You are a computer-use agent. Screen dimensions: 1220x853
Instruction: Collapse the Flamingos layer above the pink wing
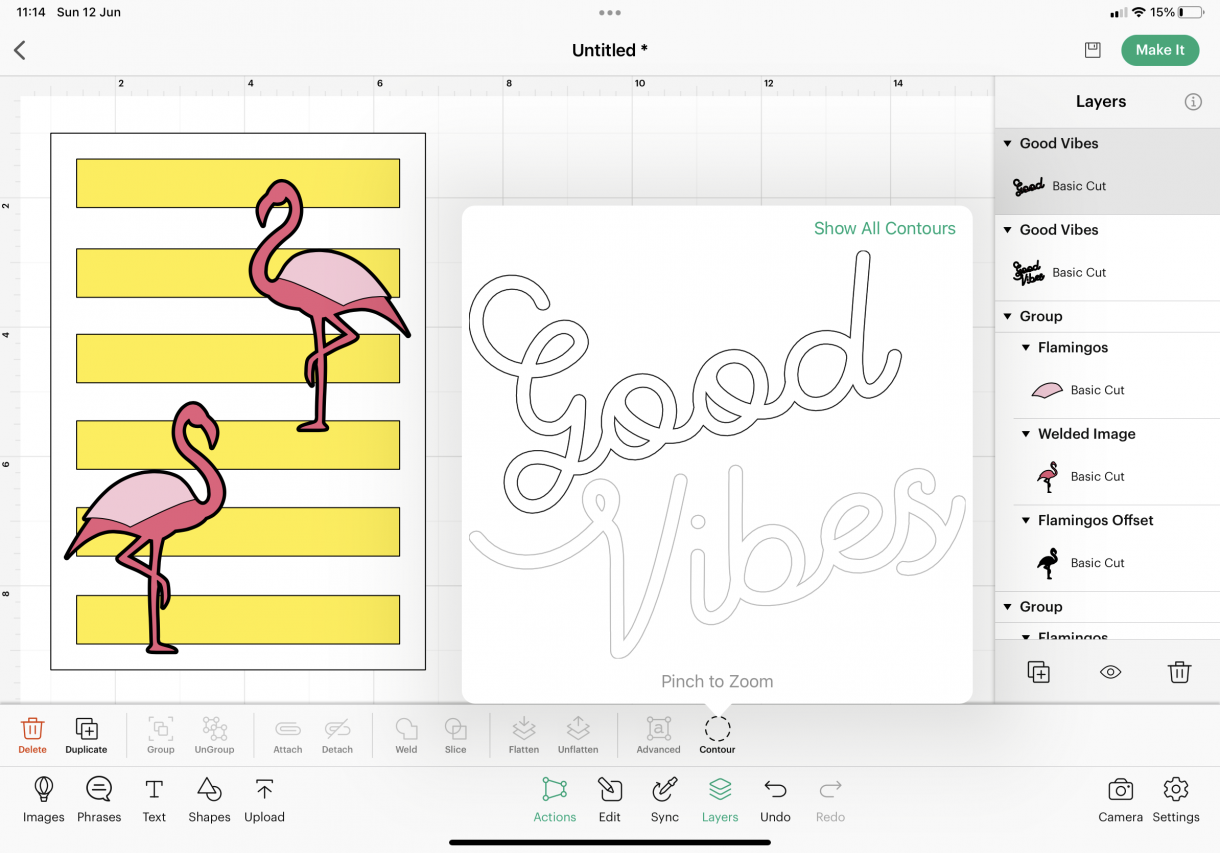click(1026, 348)
